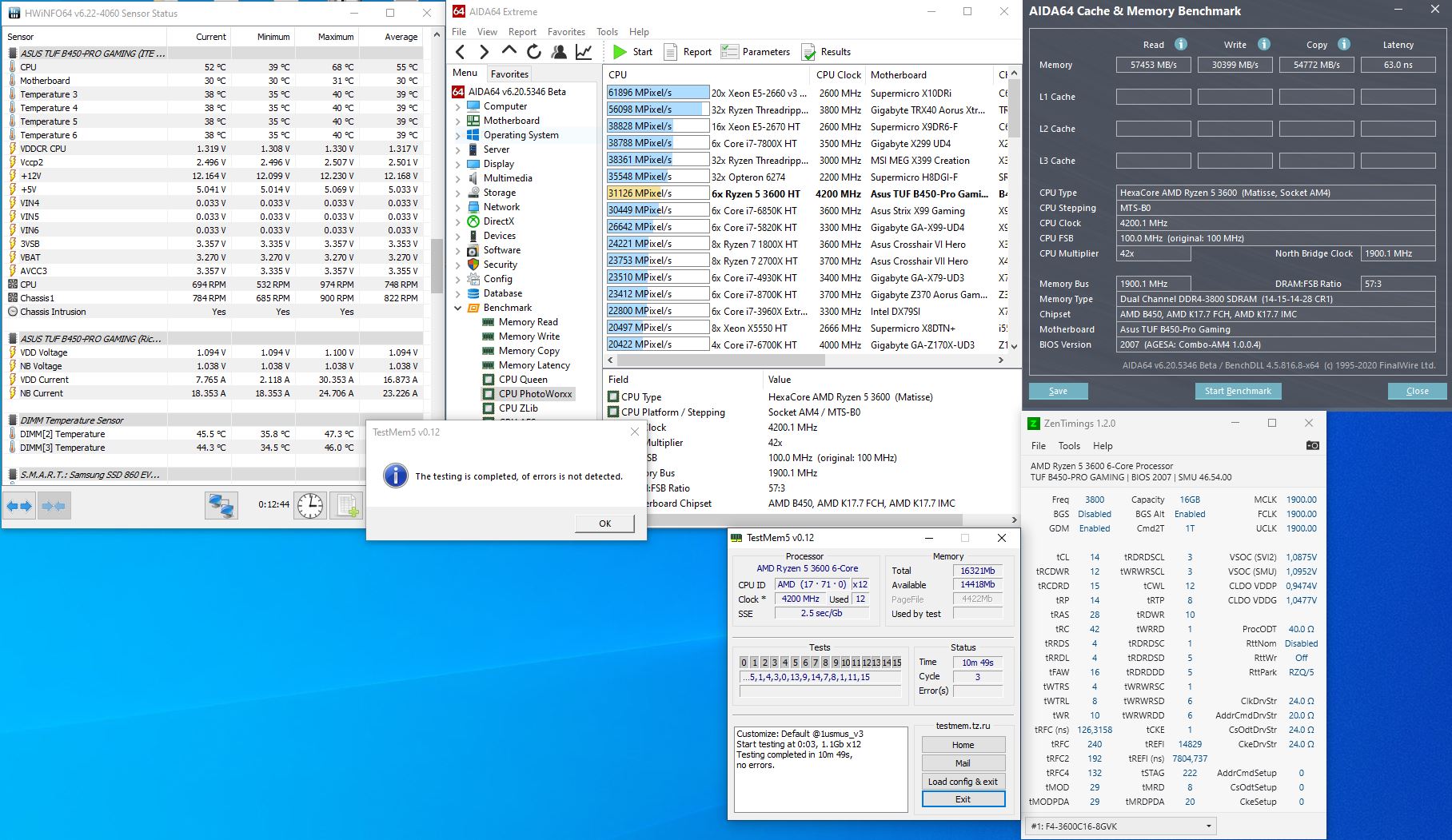
Task: Click the HWiNFO sensor list vertical scrollbar
Action: click(437, 265)
